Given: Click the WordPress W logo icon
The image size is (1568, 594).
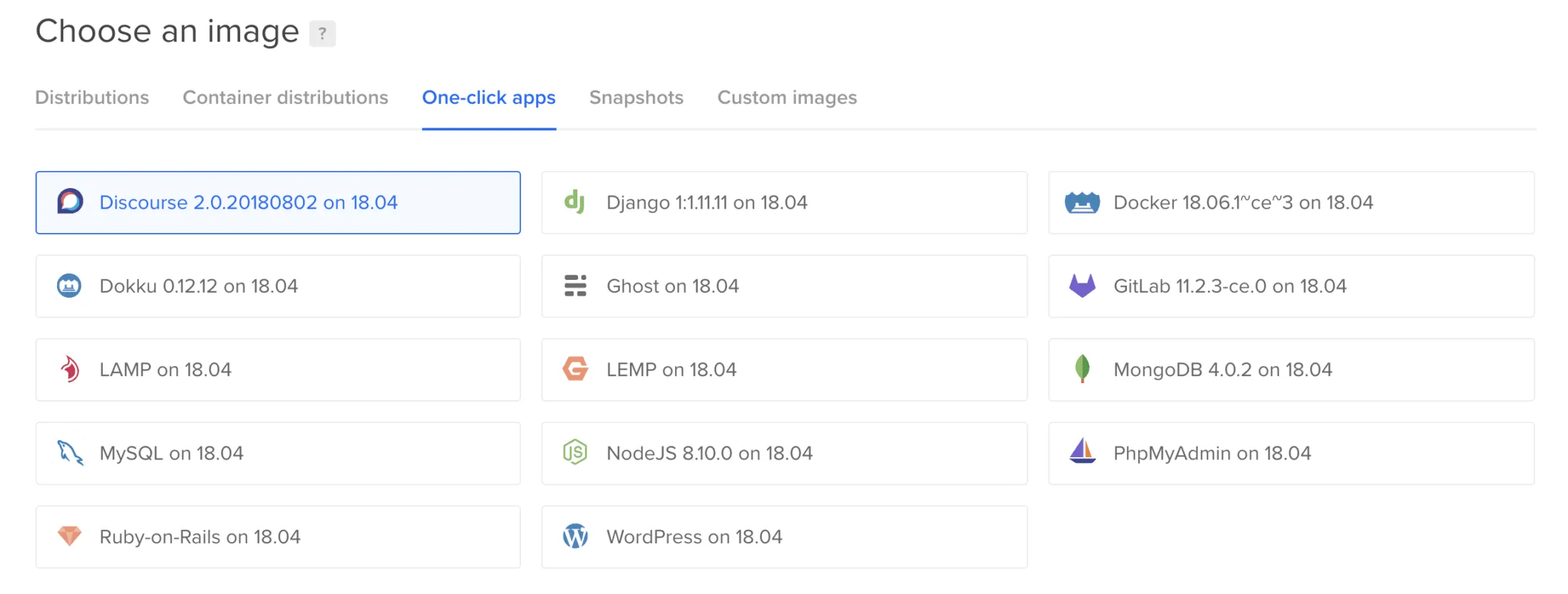Looking at the screenshot, I should click(575, 536).
